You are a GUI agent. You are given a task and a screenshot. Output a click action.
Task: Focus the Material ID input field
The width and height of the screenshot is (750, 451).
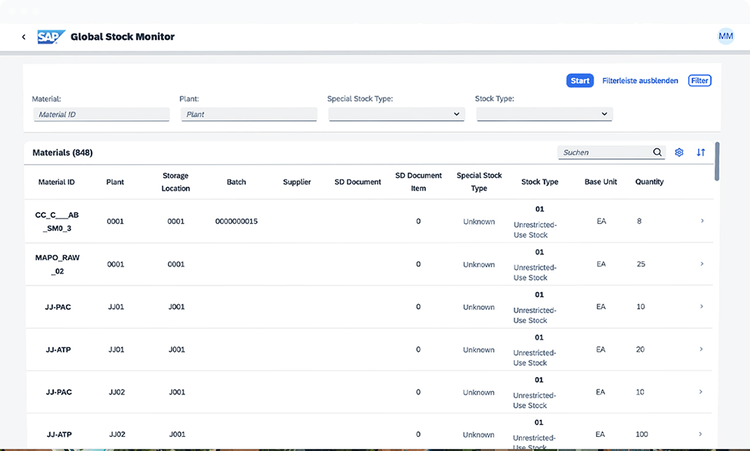101,114
